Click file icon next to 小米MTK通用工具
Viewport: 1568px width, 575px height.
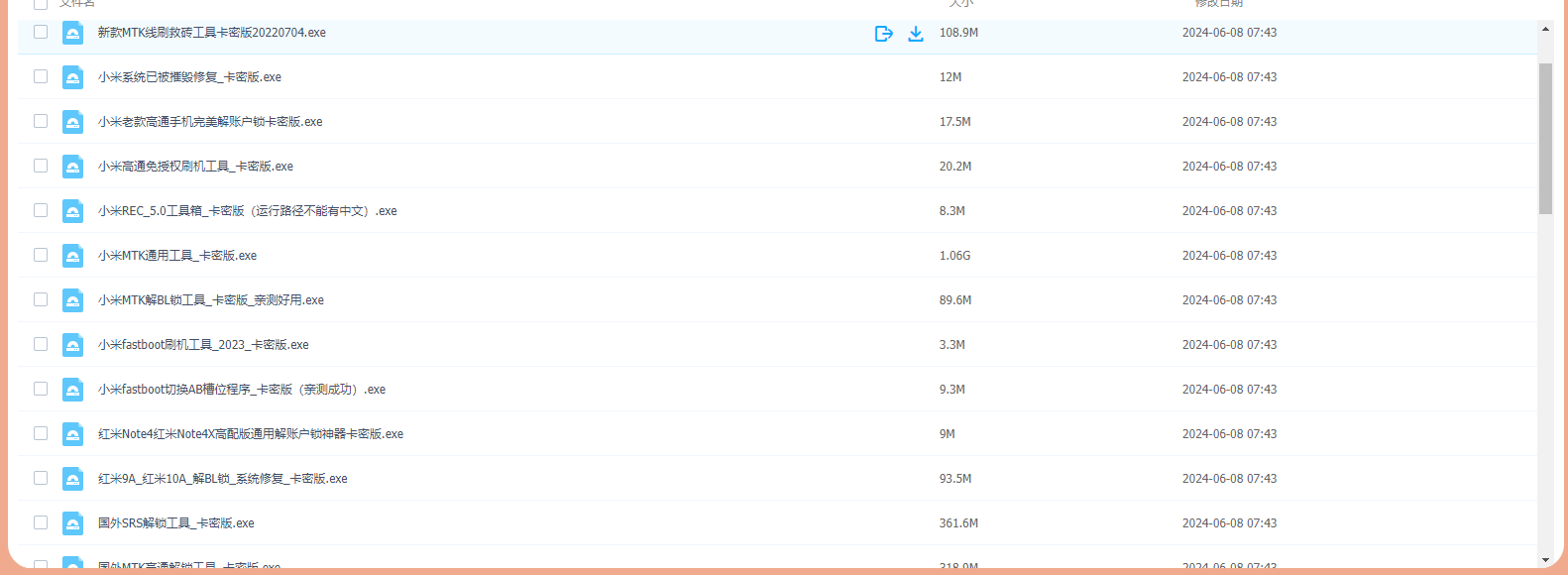(x=72, y=256)
